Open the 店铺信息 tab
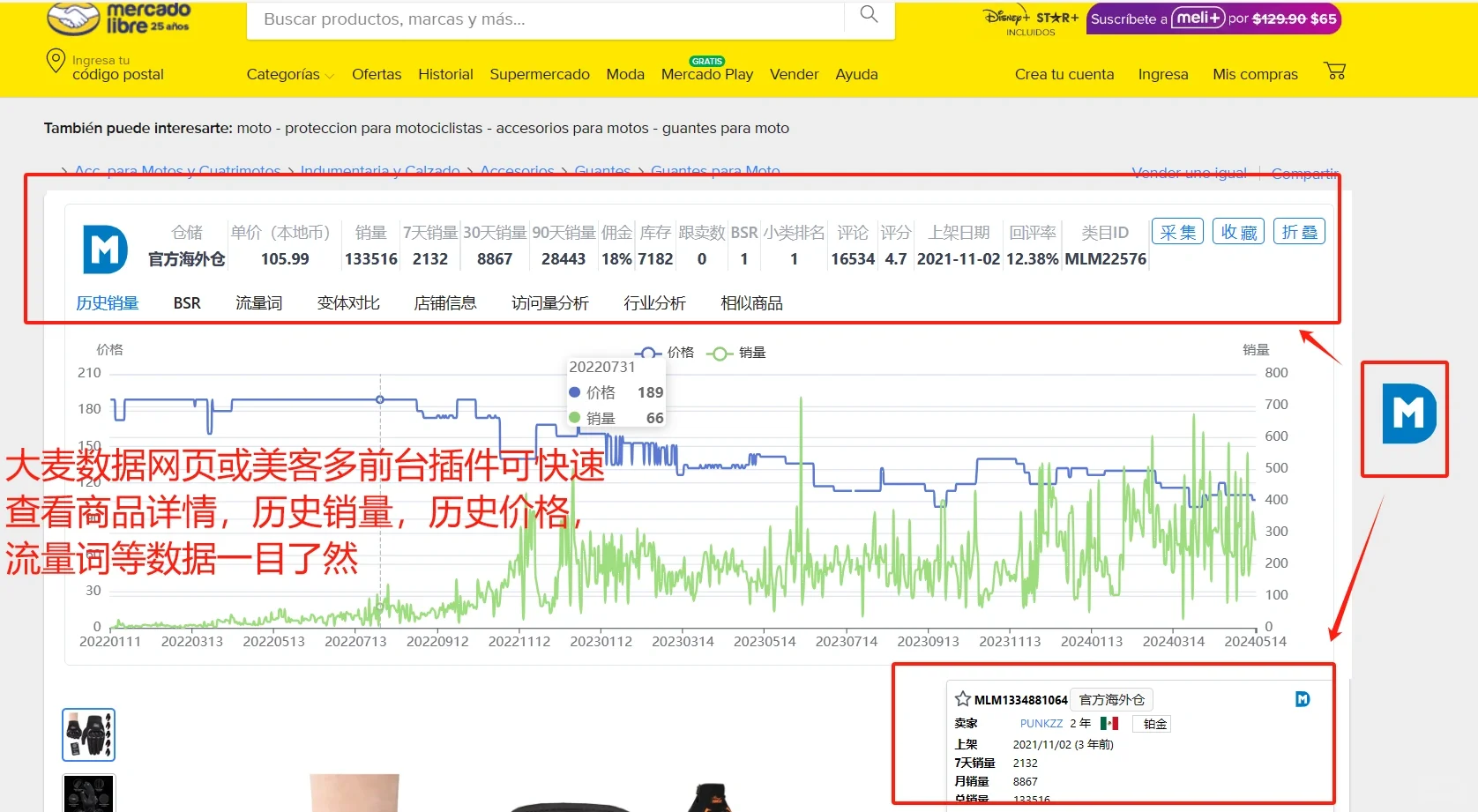This screenshot has height=812, width=1478. pyautogui.click(x=445, y=303)
